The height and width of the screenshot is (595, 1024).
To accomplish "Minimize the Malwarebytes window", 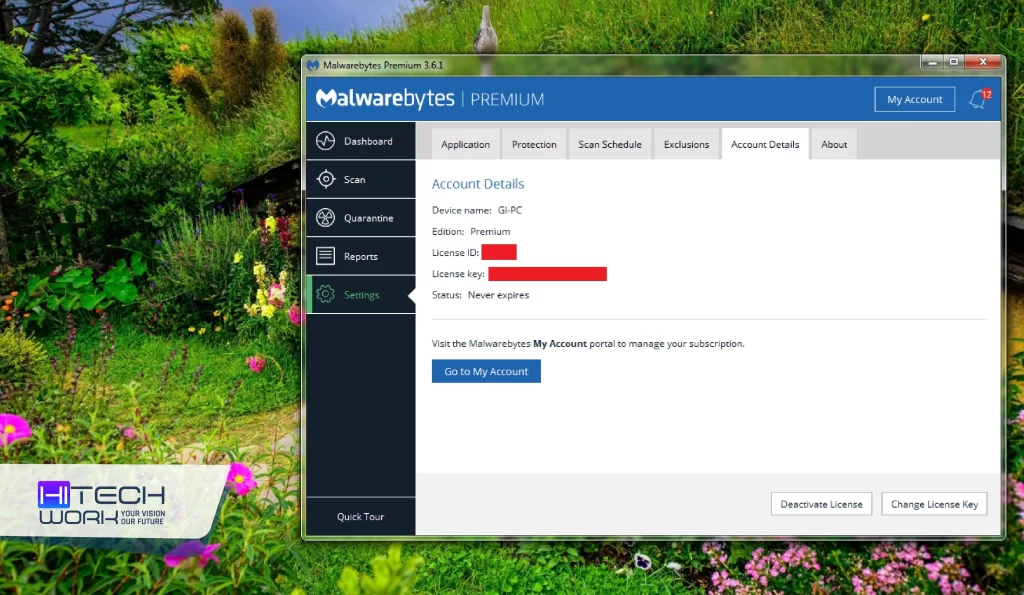I will [933, 62].
